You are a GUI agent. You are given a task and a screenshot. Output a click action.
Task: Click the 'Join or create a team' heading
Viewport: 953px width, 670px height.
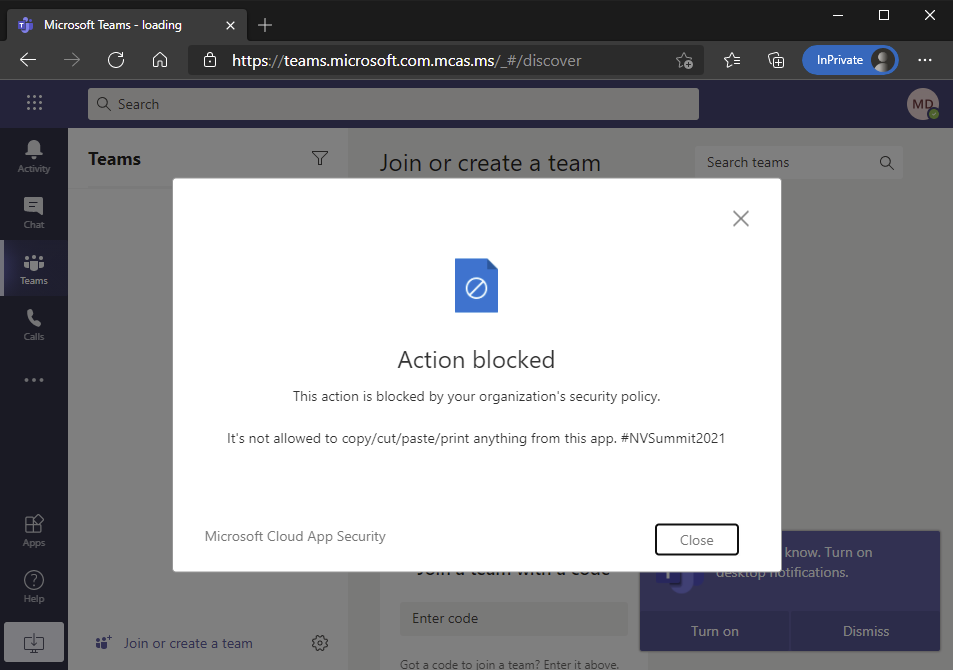point(490,163)
